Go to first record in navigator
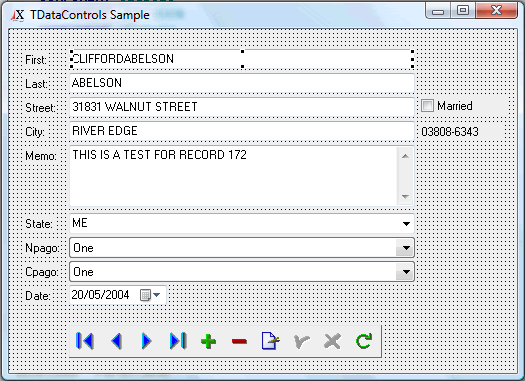Image resolution: width=525 pixels, height=381 pixels. click(x=85, y=341)
